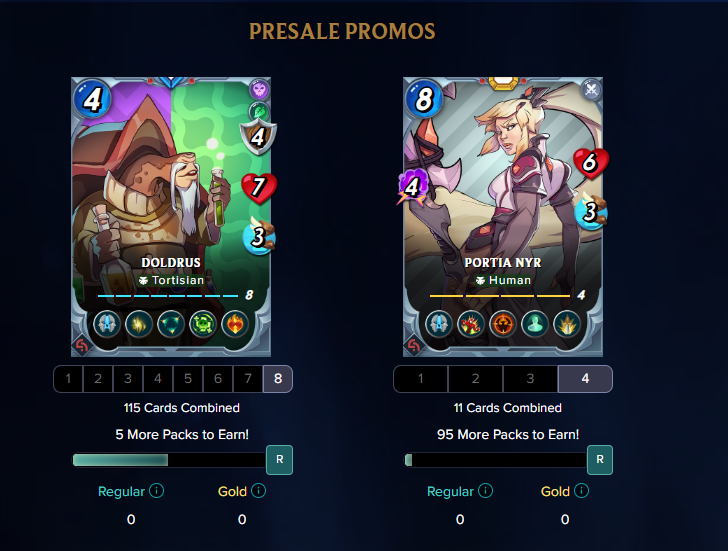Select level 4 for Portia Nyr

[x=585, y=379]
